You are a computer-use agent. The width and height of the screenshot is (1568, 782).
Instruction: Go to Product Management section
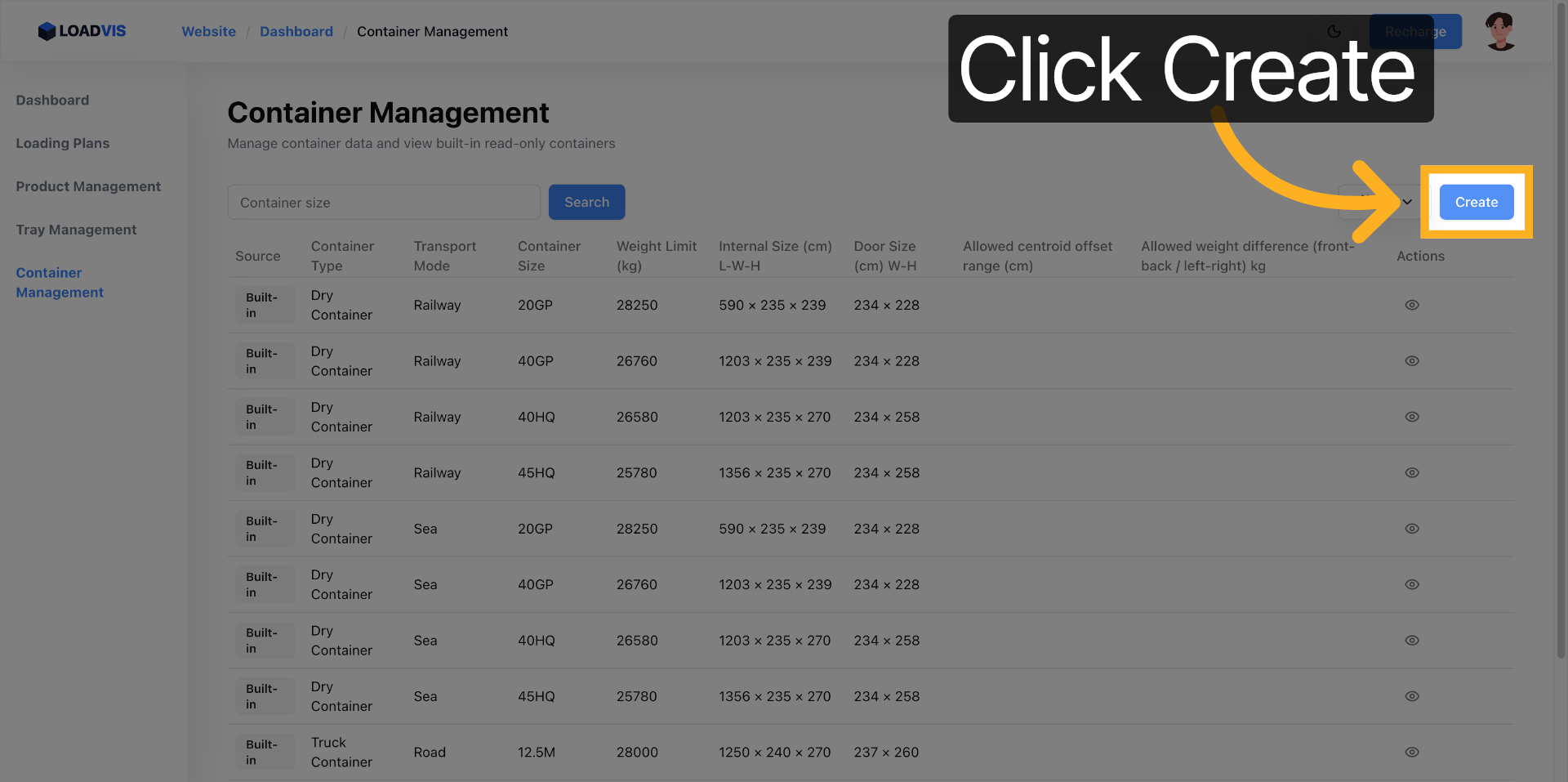click(x=88, y=186)
